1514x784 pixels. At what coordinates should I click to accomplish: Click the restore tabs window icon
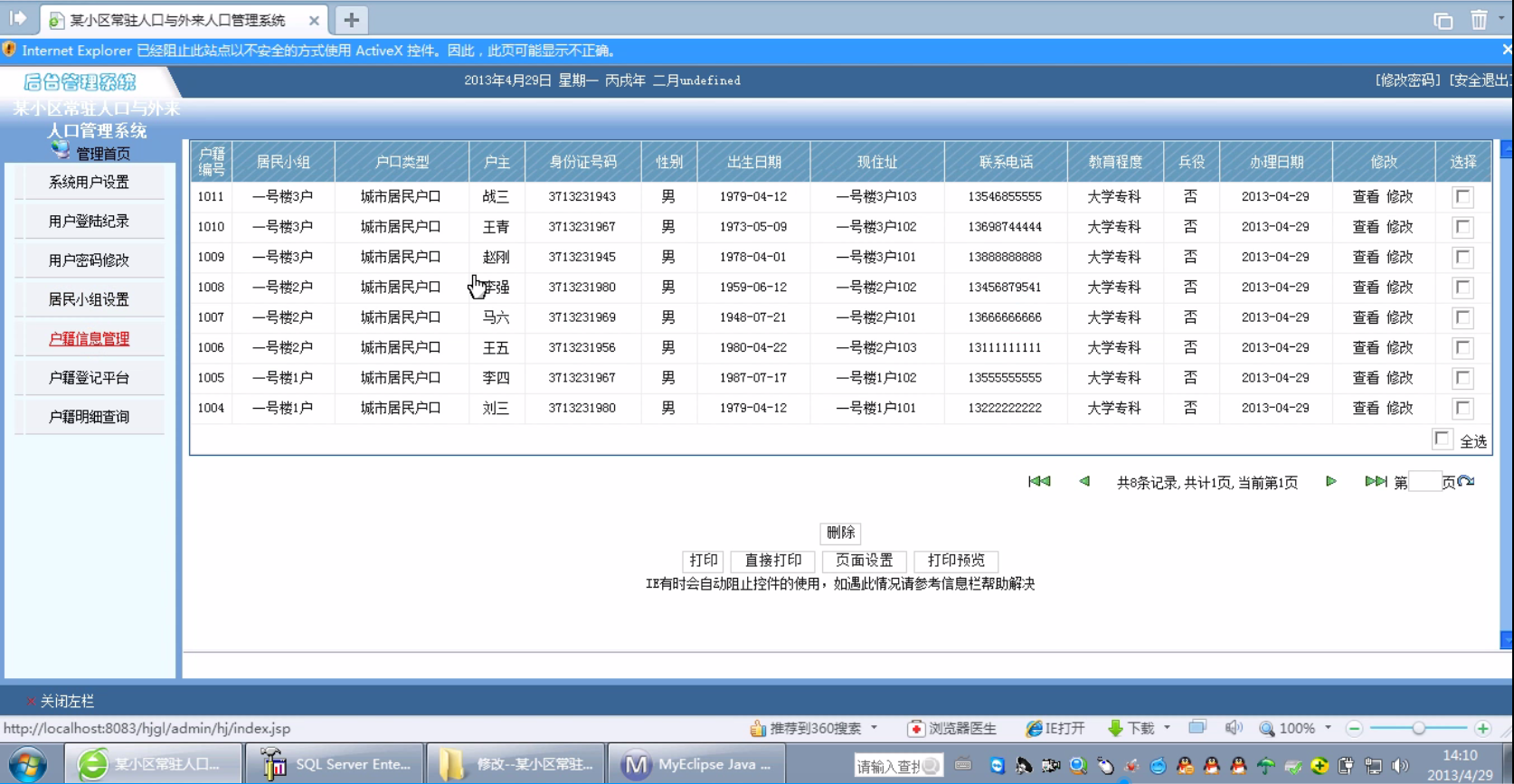click(x=1443, y=20)
